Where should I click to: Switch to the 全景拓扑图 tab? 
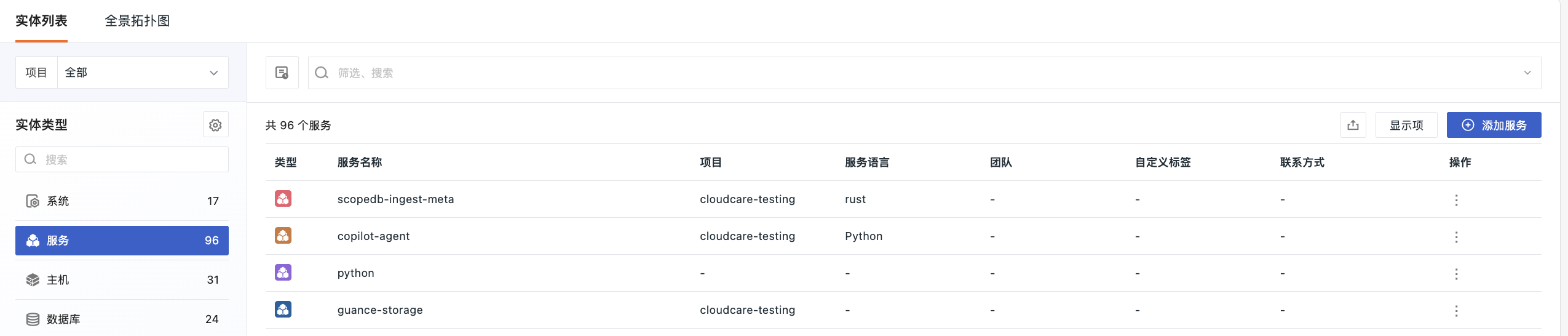pos(137,21)
